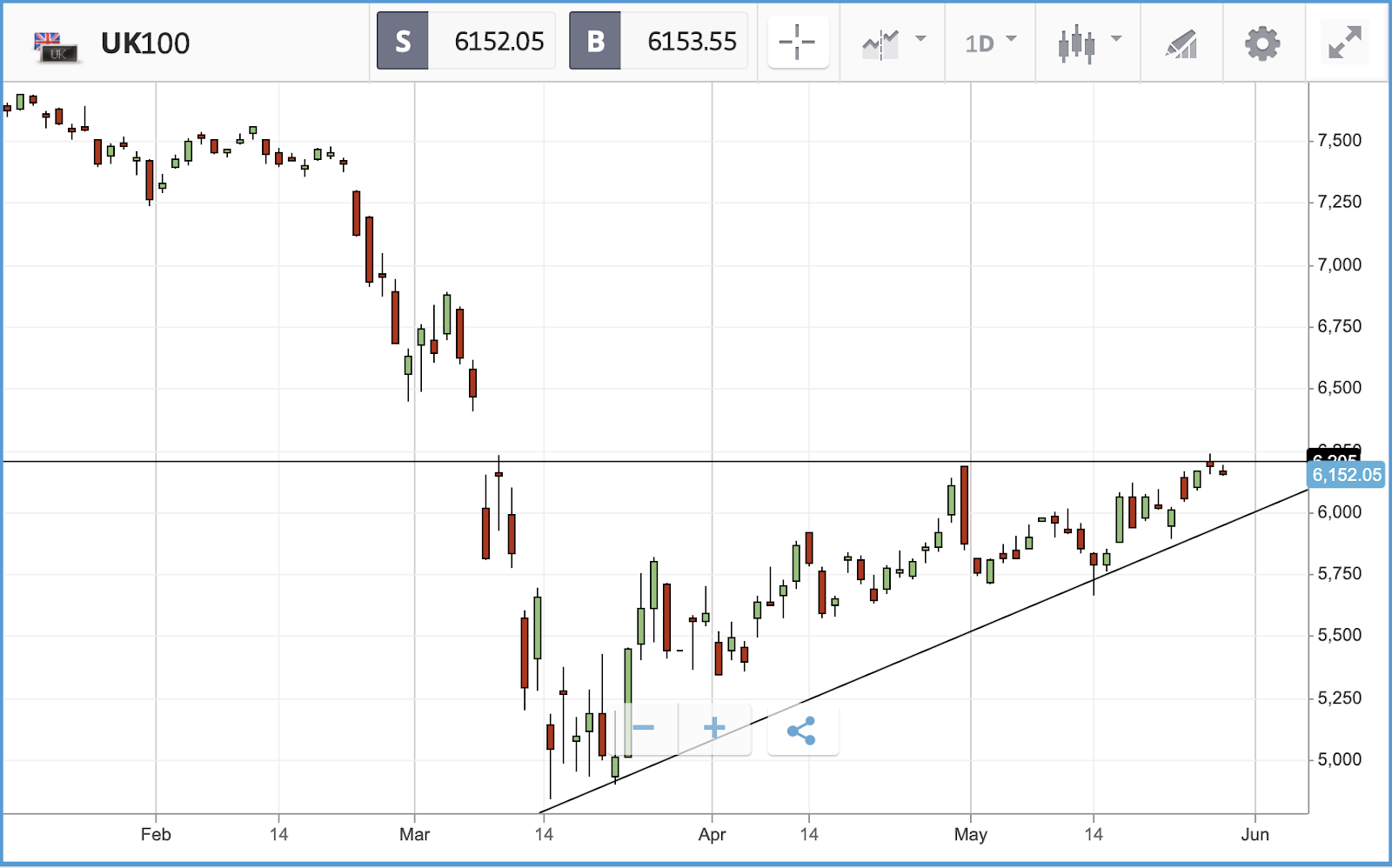Activate the crosshair cursor tool
This screenshot has width=1392, height=868.
pos(798,42)
